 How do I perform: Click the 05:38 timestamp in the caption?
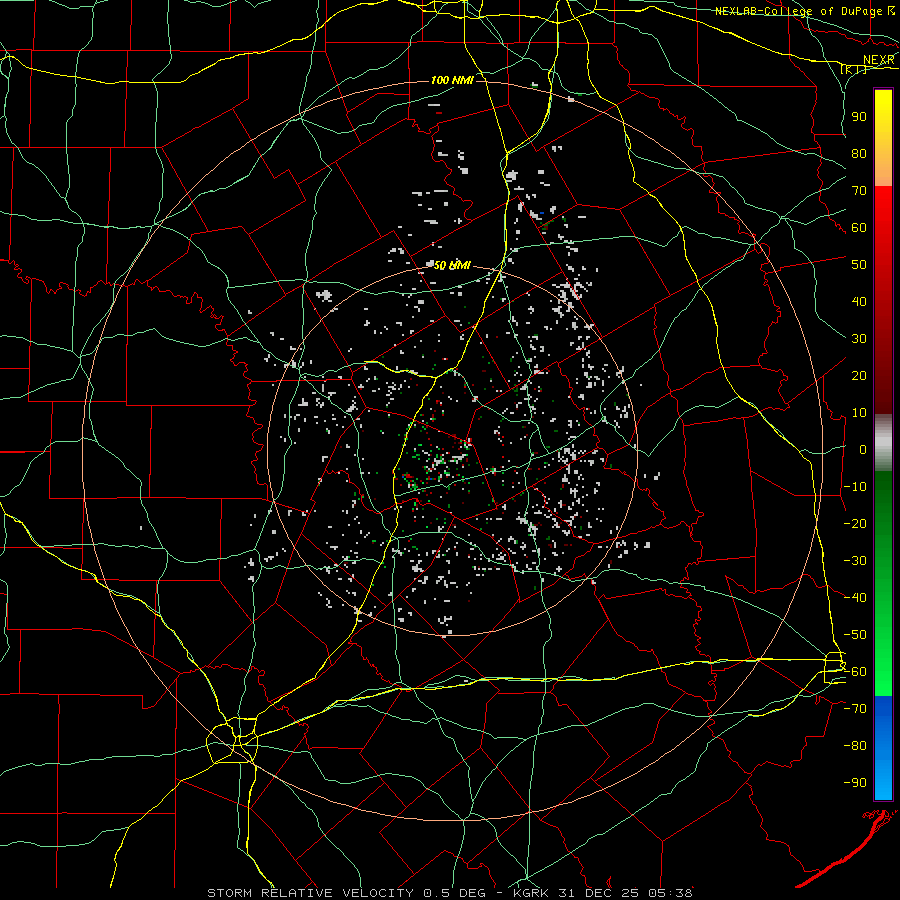click(669, 893)
